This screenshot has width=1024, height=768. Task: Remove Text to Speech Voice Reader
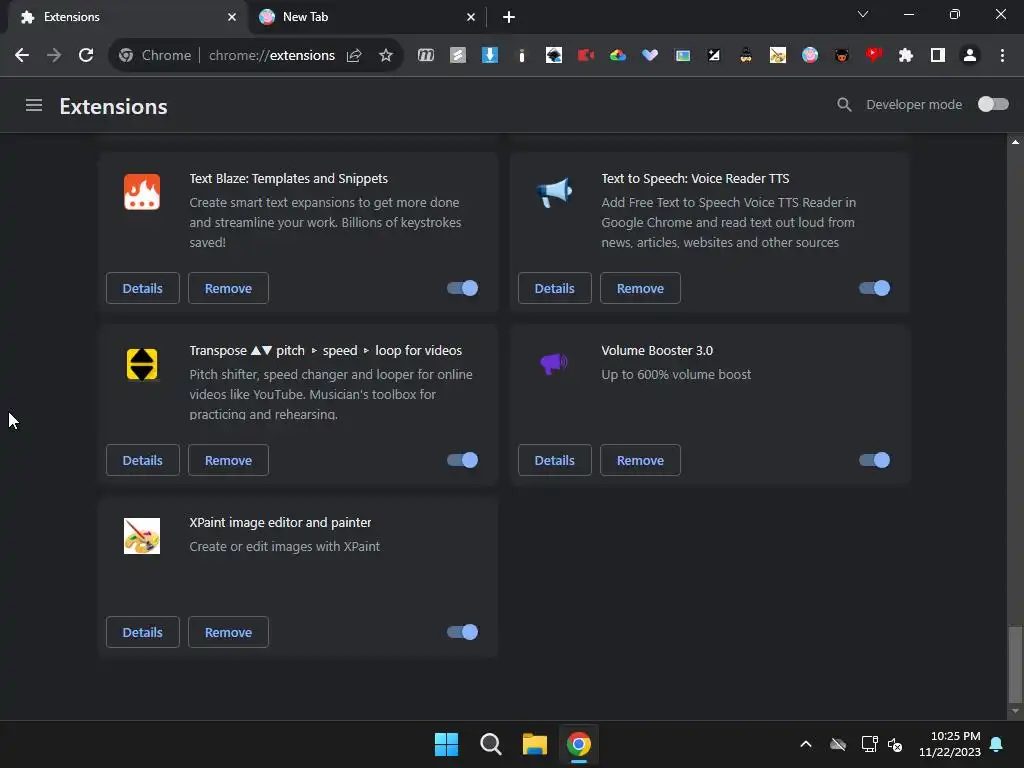(x=640, y=288)
